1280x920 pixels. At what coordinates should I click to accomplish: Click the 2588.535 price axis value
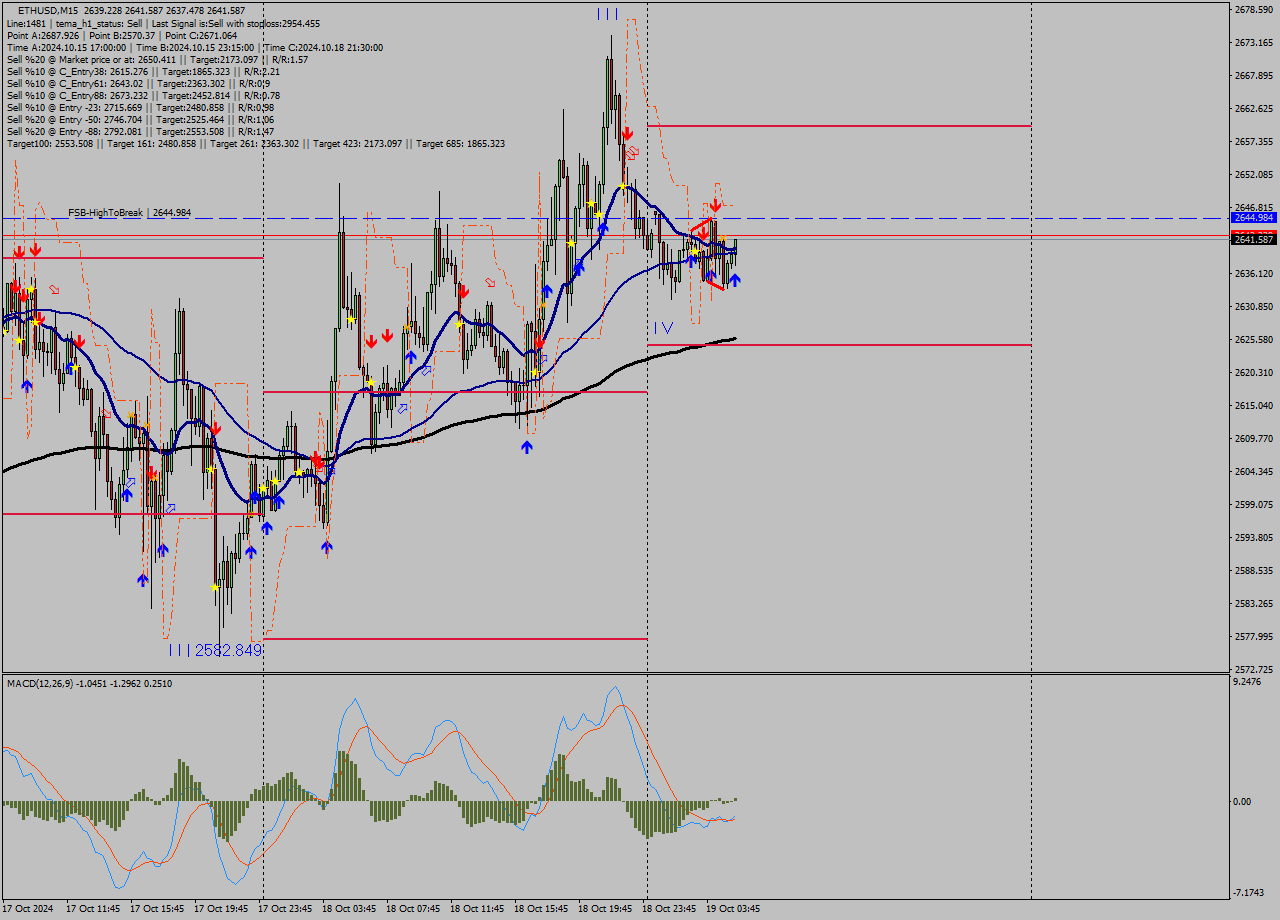click(x=1254, y=571)
